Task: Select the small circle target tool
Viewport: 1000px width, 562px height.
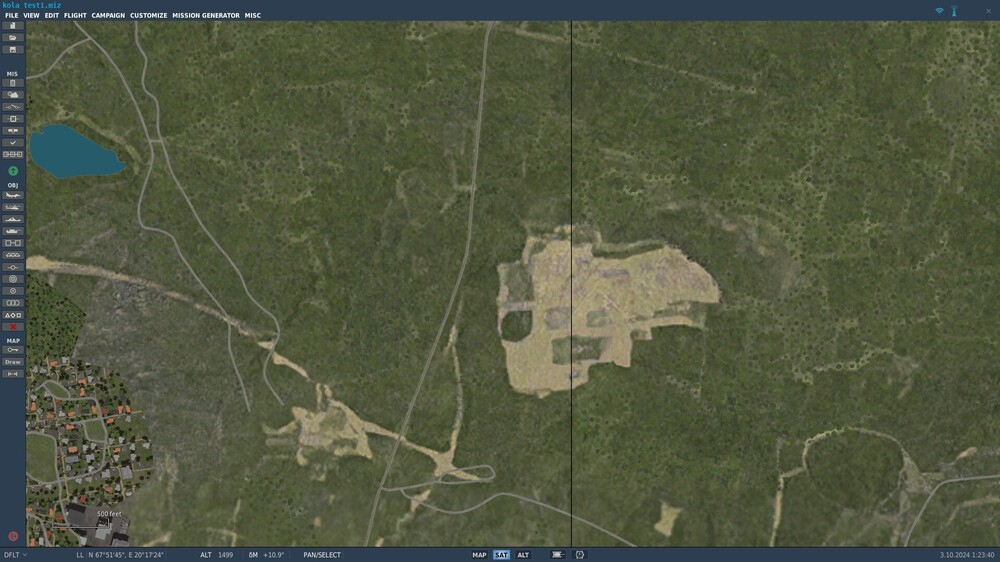Action: coord(13,291)
